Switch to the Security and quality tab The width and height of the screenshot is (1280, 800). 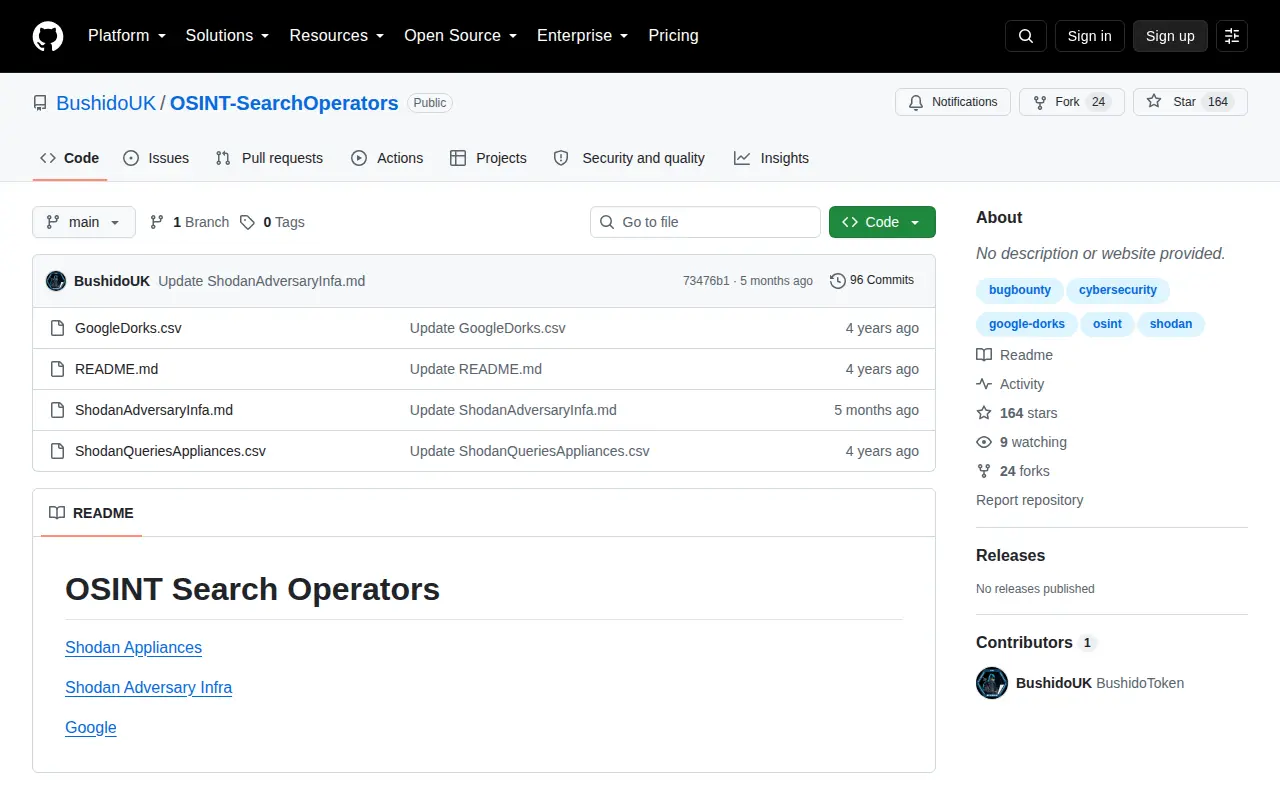click(629, 158)
